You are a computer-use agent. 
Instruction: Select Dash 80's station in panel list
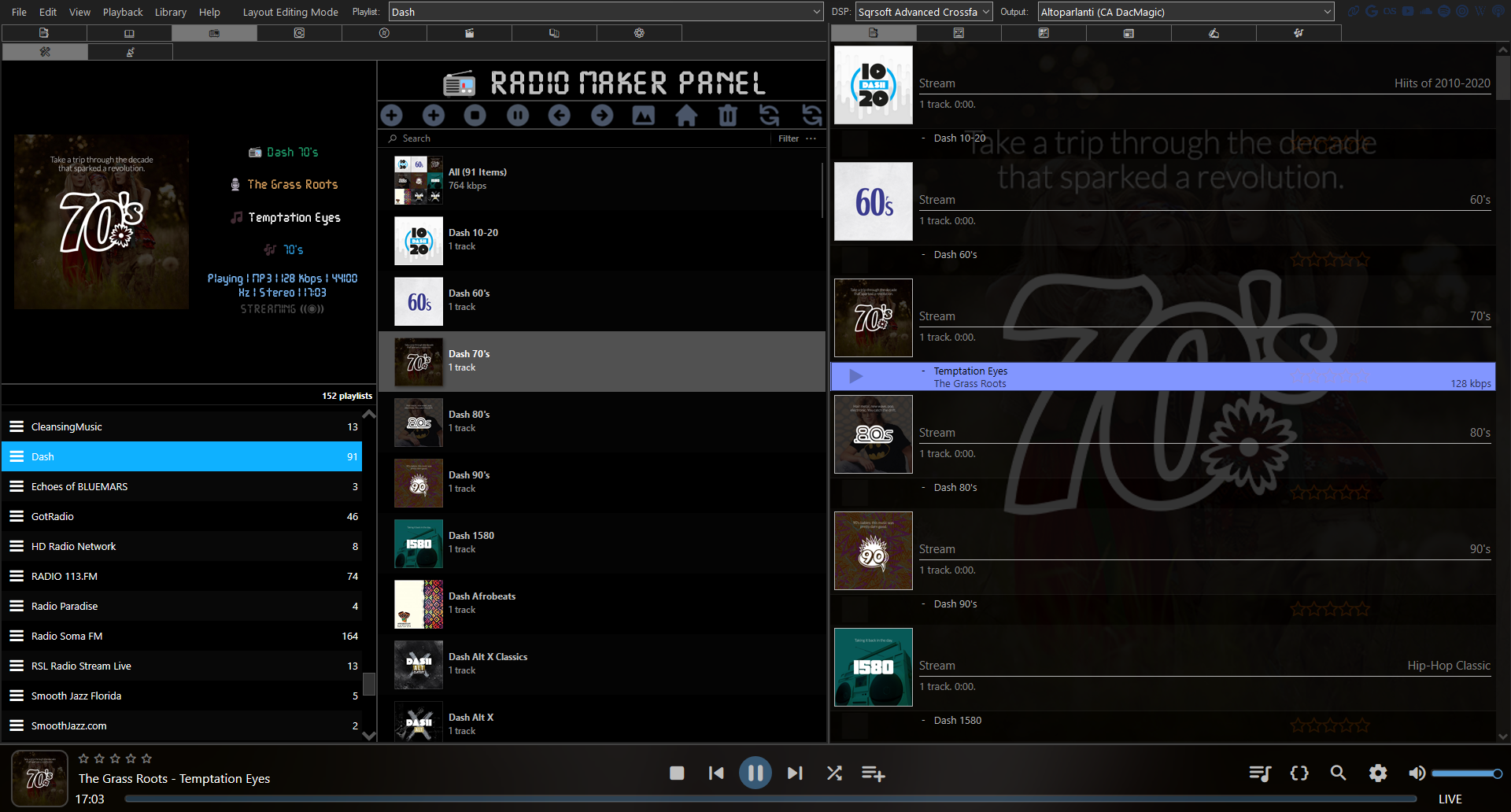(602, 422)
